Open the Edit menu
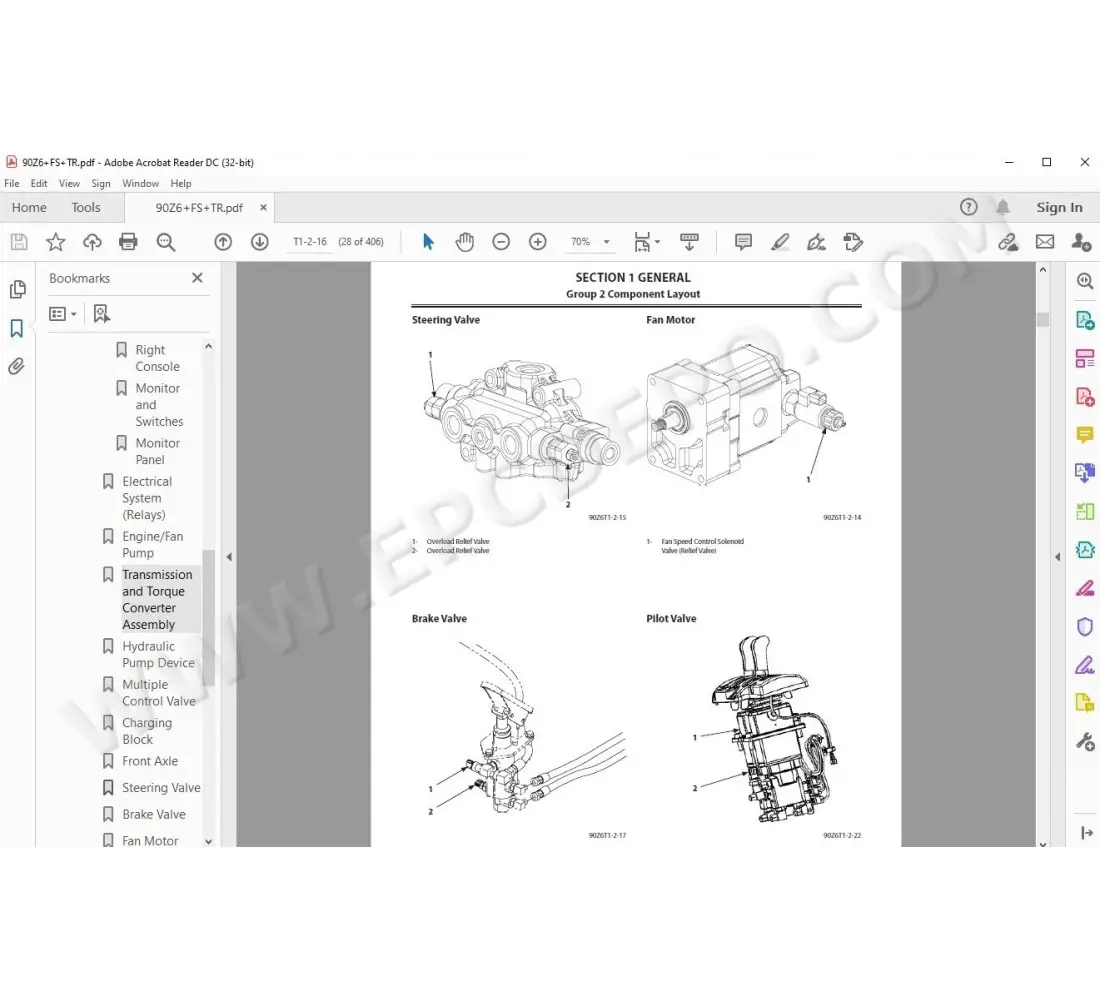The height and width of the screenshot is (1000, 1100). pos(38,183)
